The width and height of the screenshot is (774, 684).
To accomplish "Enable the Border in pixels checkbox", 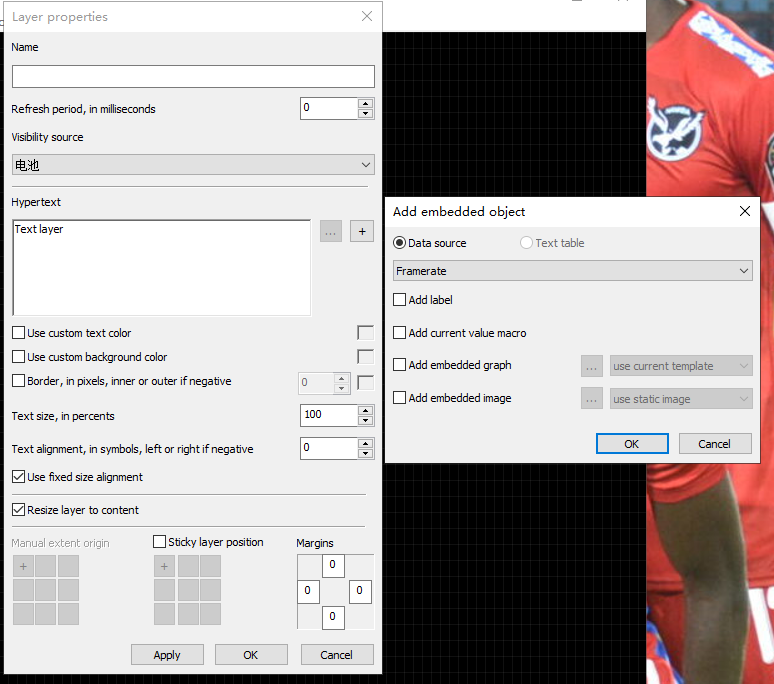I will pyautogui.click(x=19, y=380).
